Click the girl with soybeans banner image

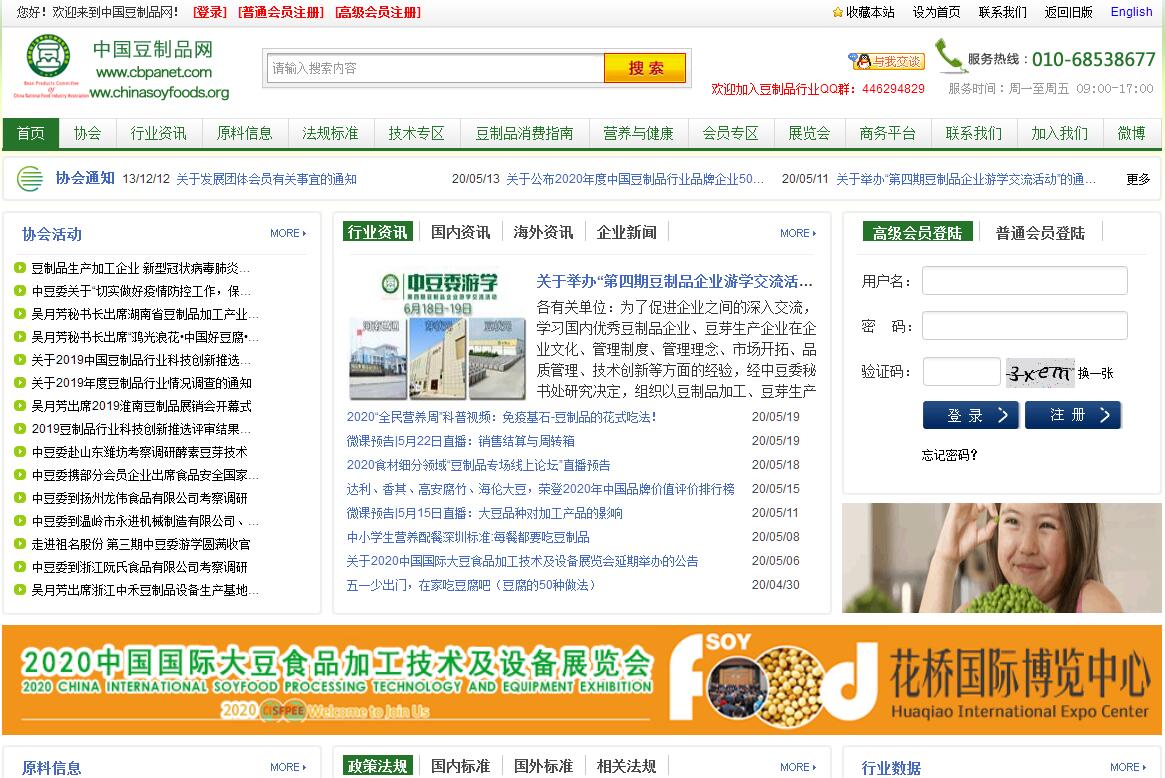click(x=1001, y=557)
